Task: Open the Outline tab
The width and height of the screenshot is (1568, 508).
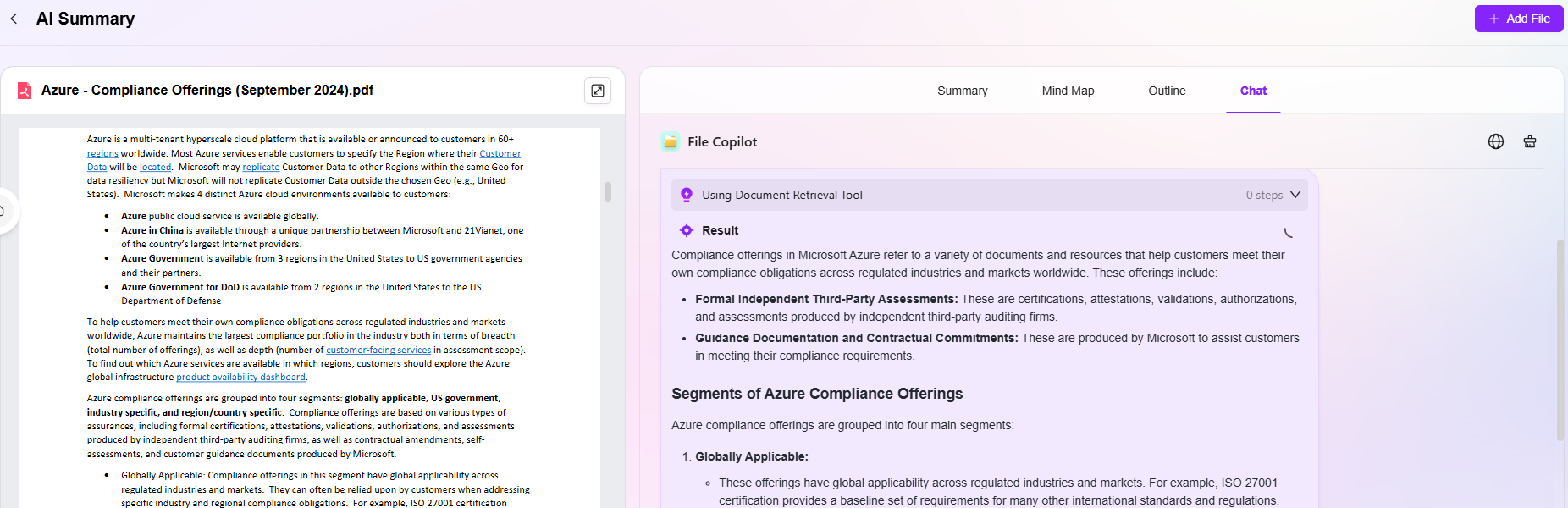Action: pyautogui.click(x=1167, y=91)
